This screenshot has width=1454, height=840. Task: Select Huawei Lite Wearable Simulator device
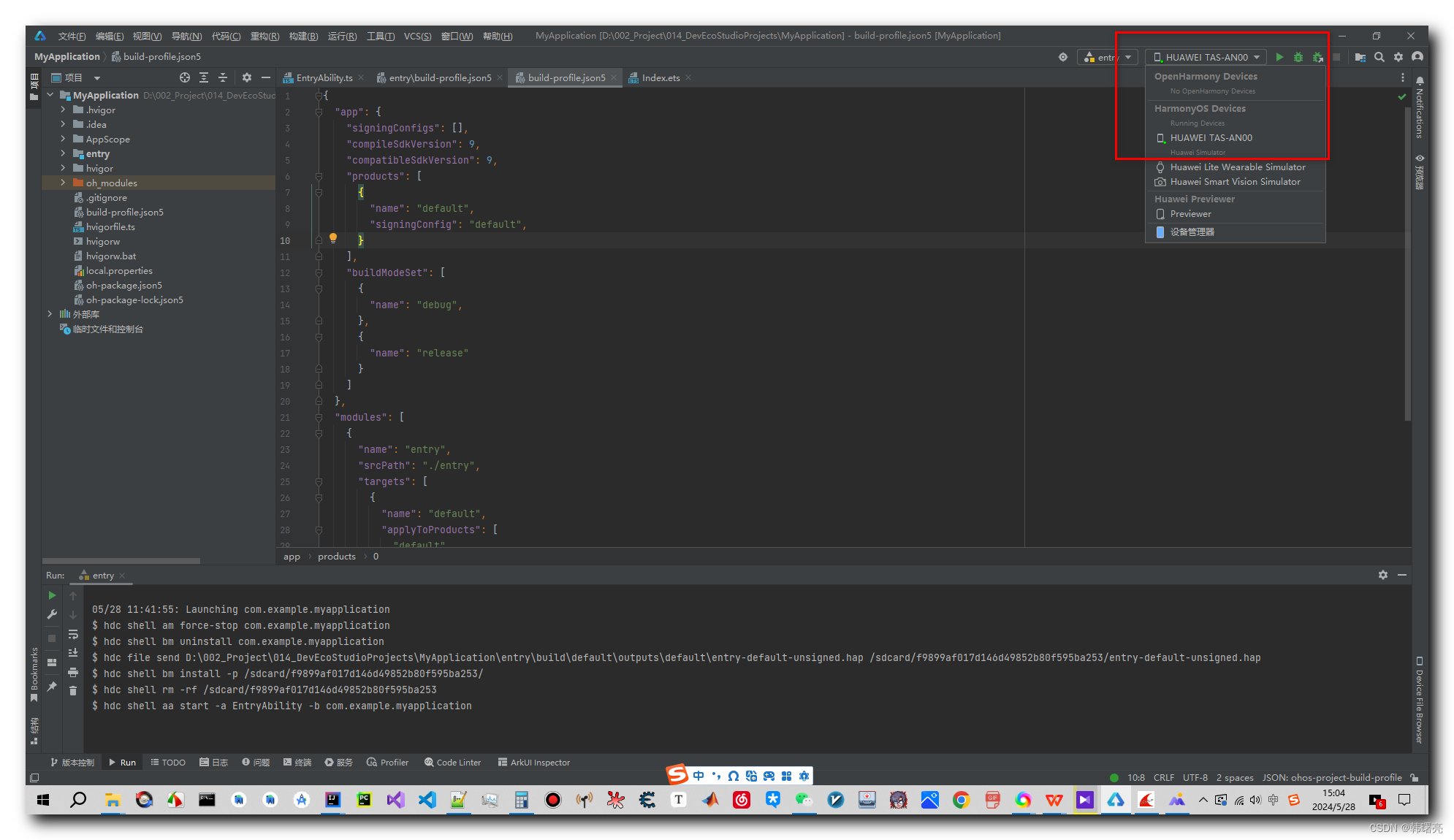[1237, 167]
